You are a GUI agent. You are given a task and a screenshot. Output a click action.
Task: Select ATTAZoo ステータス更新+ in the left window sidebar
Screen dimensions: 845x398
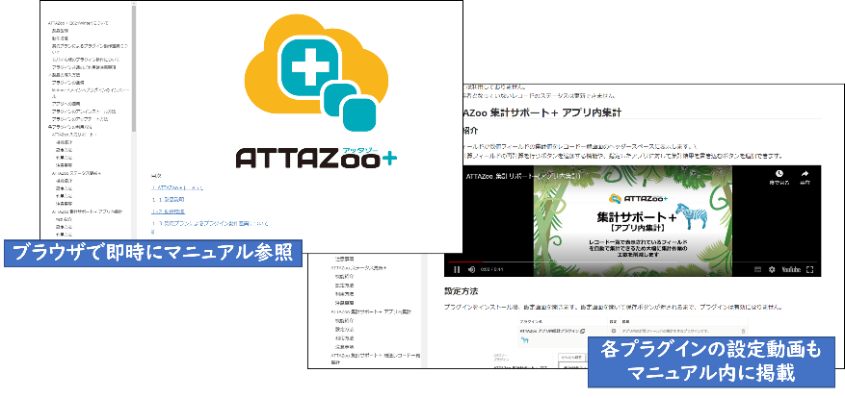tap(77, 173)
